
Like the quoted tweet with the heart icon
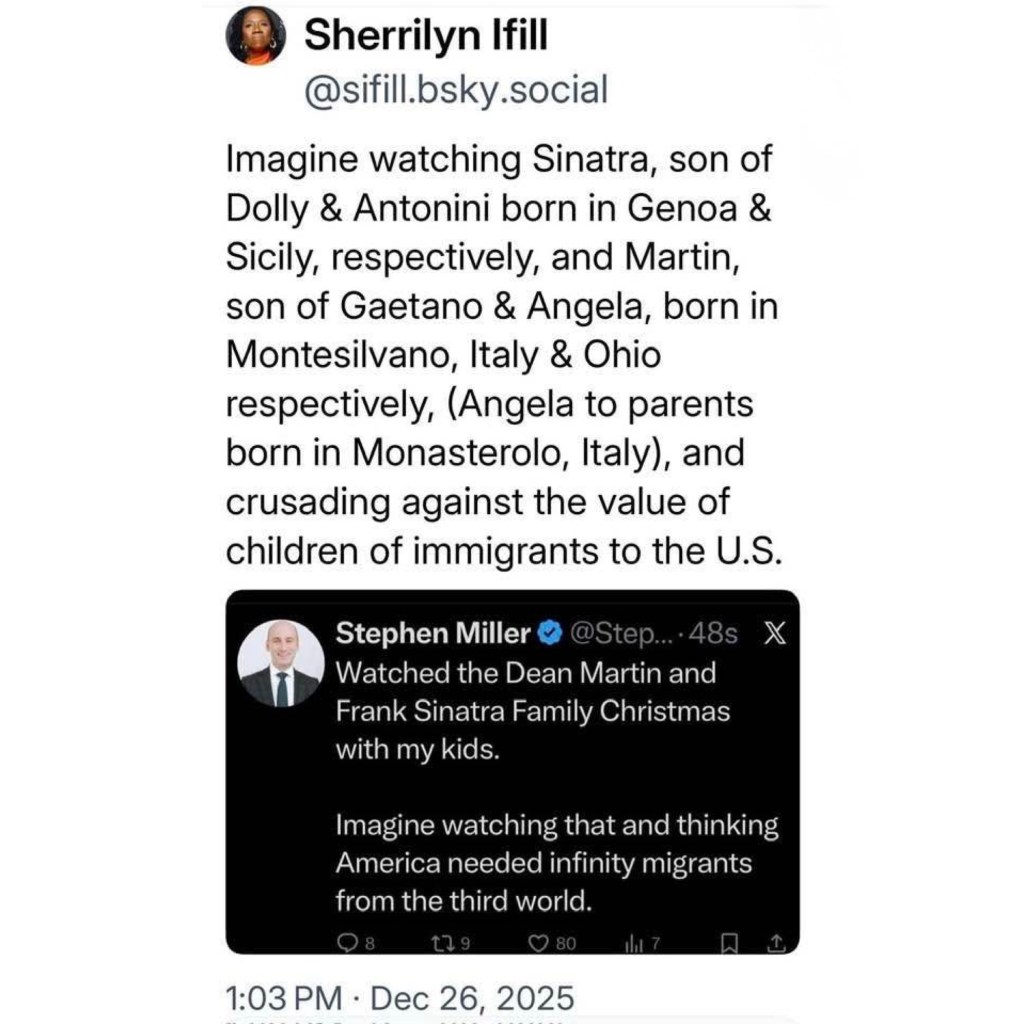pos(539,942)
